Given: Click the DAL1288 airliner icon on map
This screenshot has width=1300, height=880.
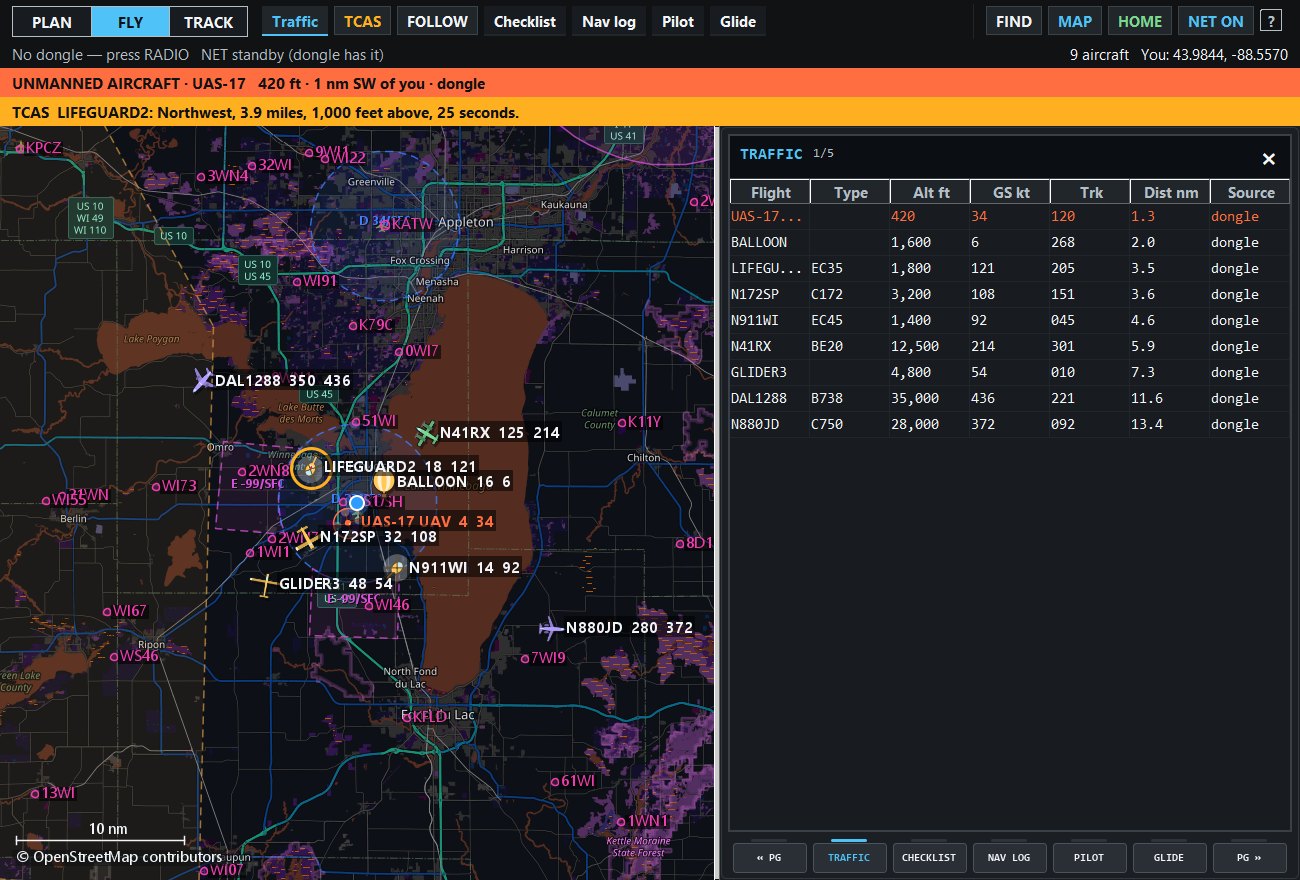Looking at the screenshot, I should point(203,380).
